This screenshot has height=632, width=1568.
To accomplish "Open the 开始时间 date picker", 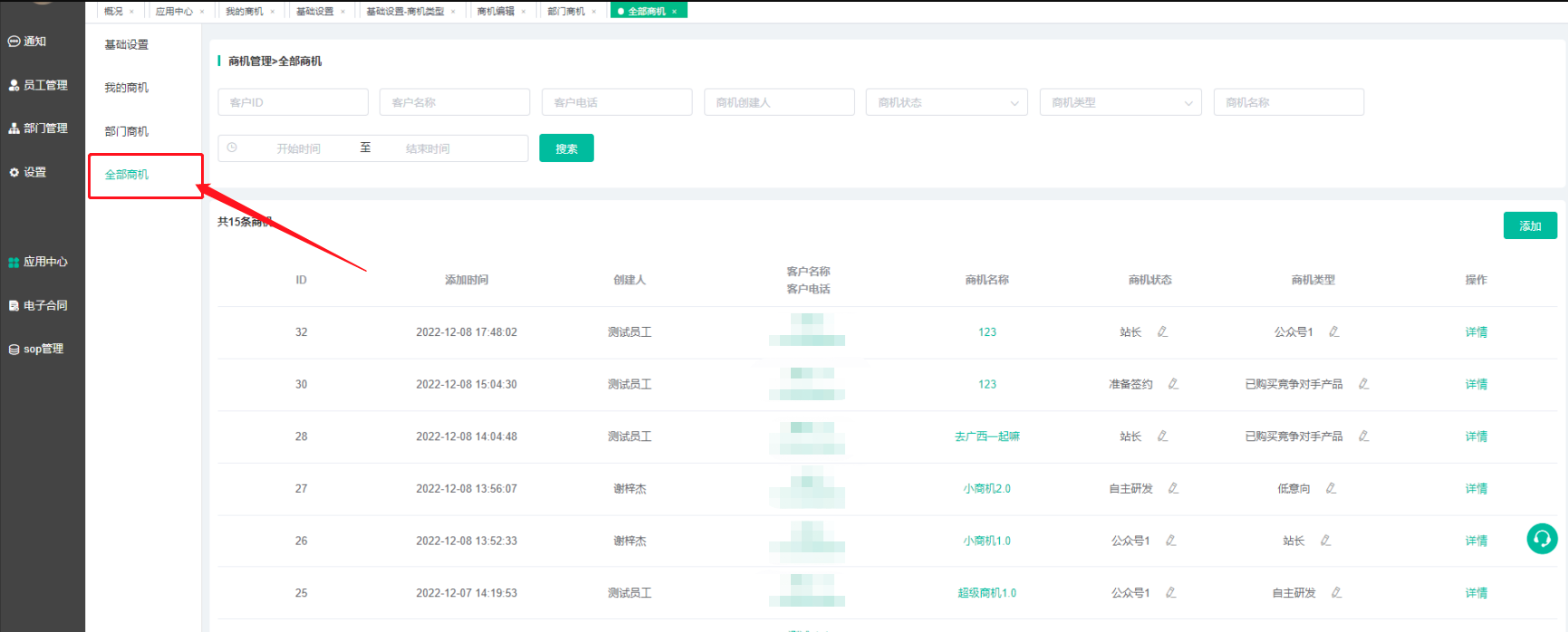I will [x=298, y=148].
